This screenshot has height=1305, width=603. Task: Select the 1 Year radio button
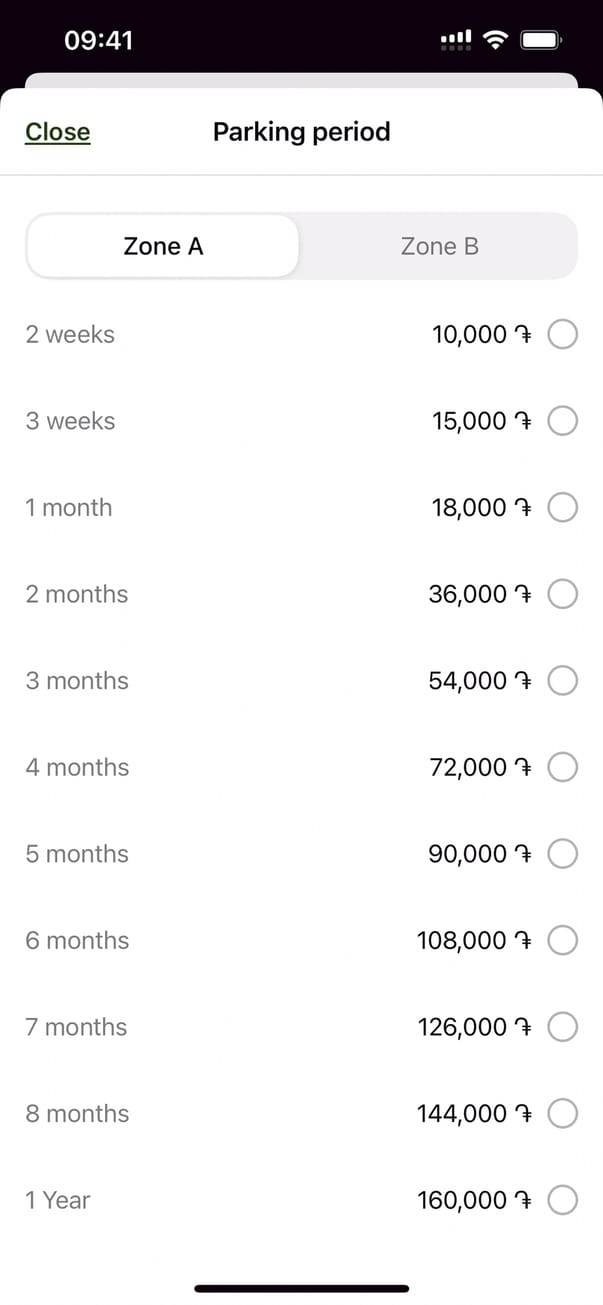pyautogui.click(x=563, y=1200)
